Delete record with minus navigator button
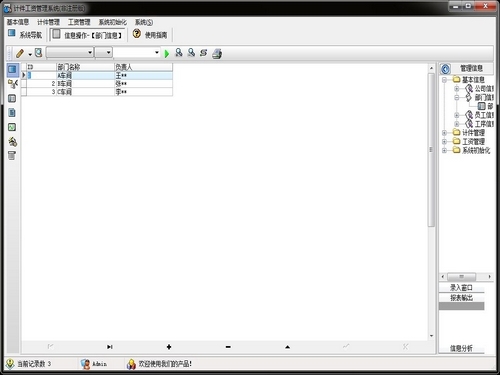The image size is (500, 375). click(x=228, y=347)
